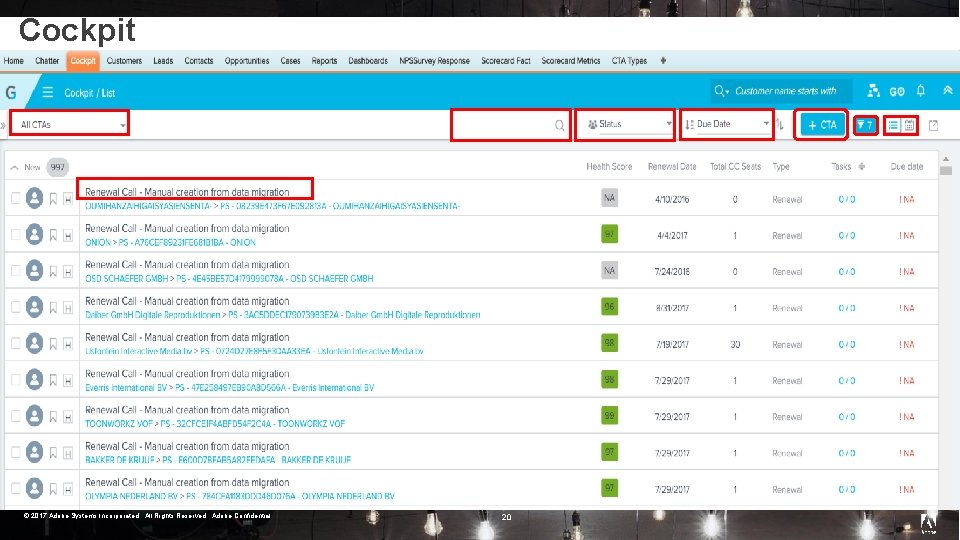Open the Scorecard Fact tab
This screenshot has height=540, width=960.
click(506, 61)
